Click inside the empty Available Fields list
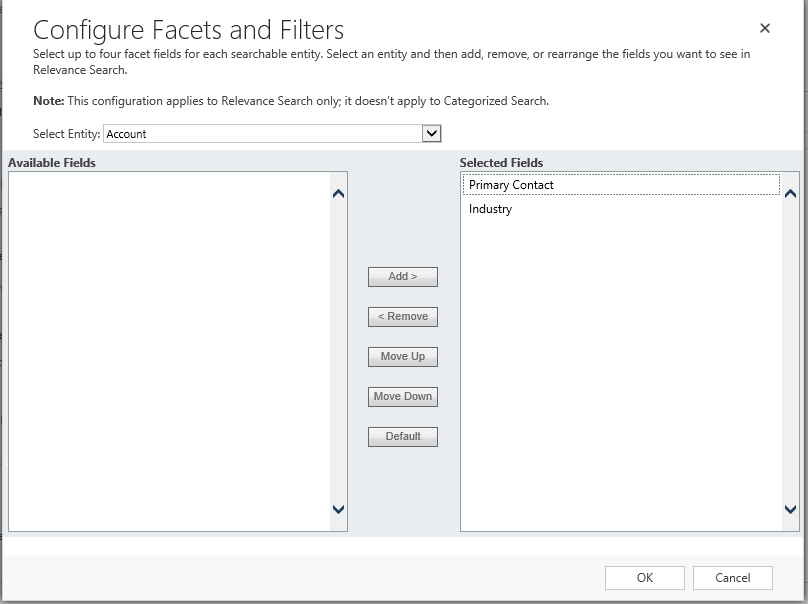The height and width of the screenshot is (604, 808). [168, 350]
